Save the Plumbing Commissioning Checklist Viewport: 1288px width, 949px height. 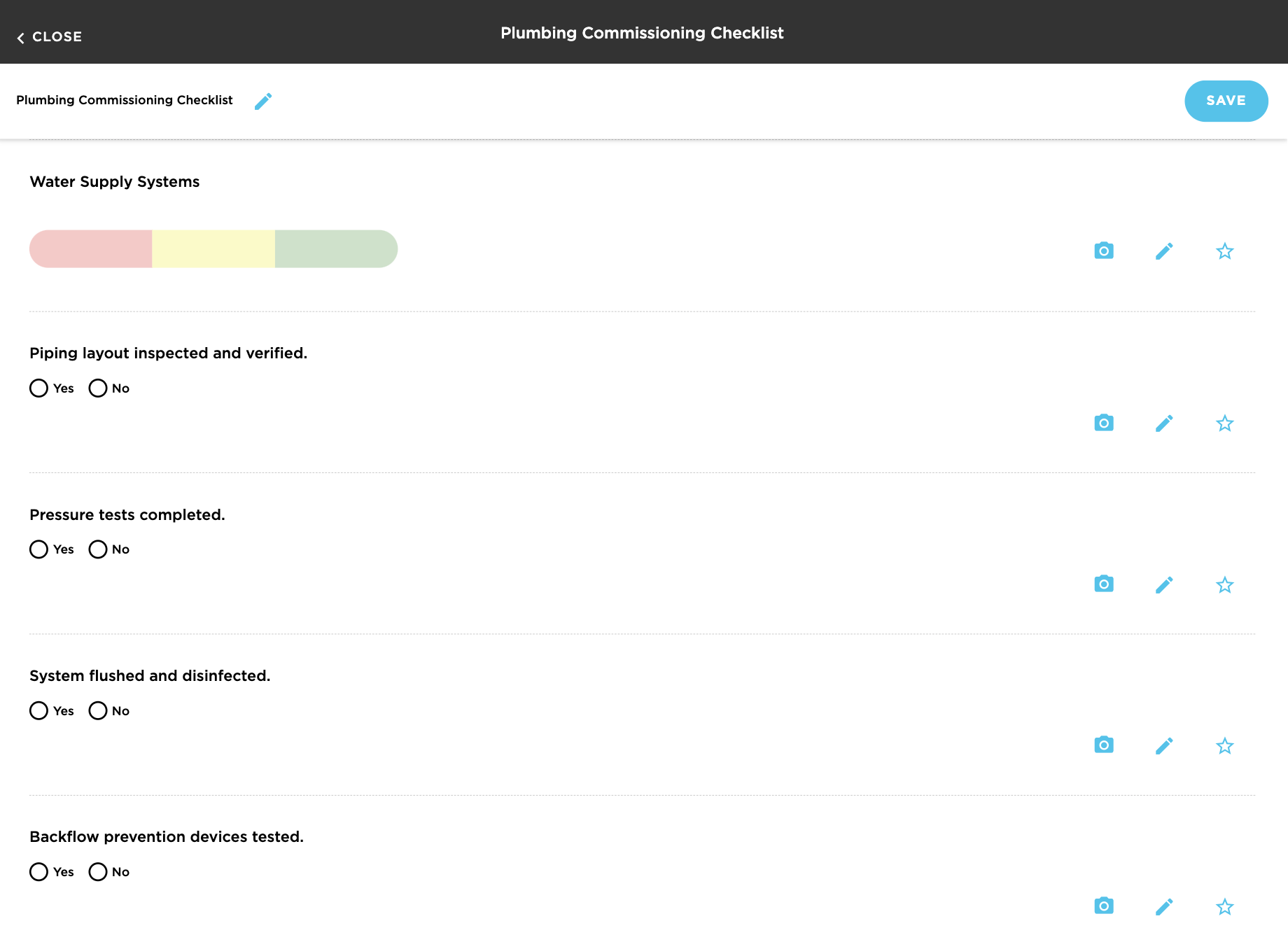1226,101
